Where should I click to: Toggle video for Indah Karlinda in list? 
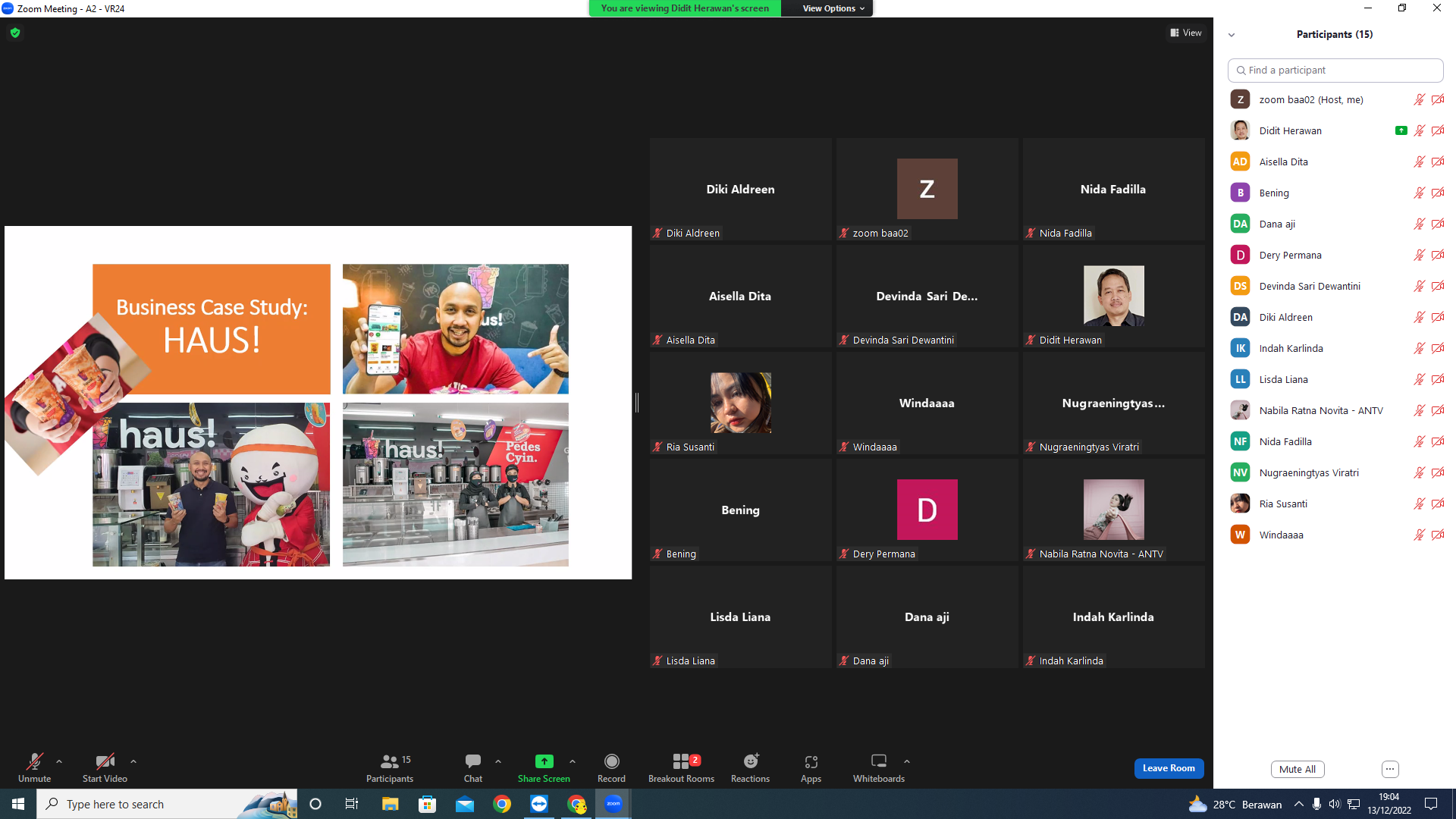coord(1438,348)
